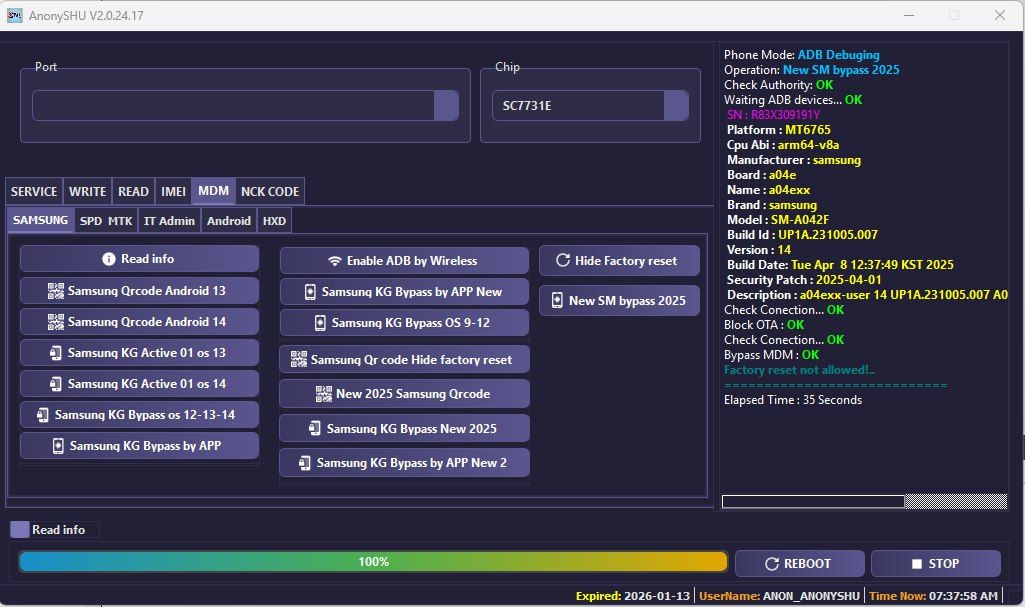Click phone icon on Samsung KG Bypass by APP
The width and height of the screenshot is (1025, 607).
tap(58, 446)
